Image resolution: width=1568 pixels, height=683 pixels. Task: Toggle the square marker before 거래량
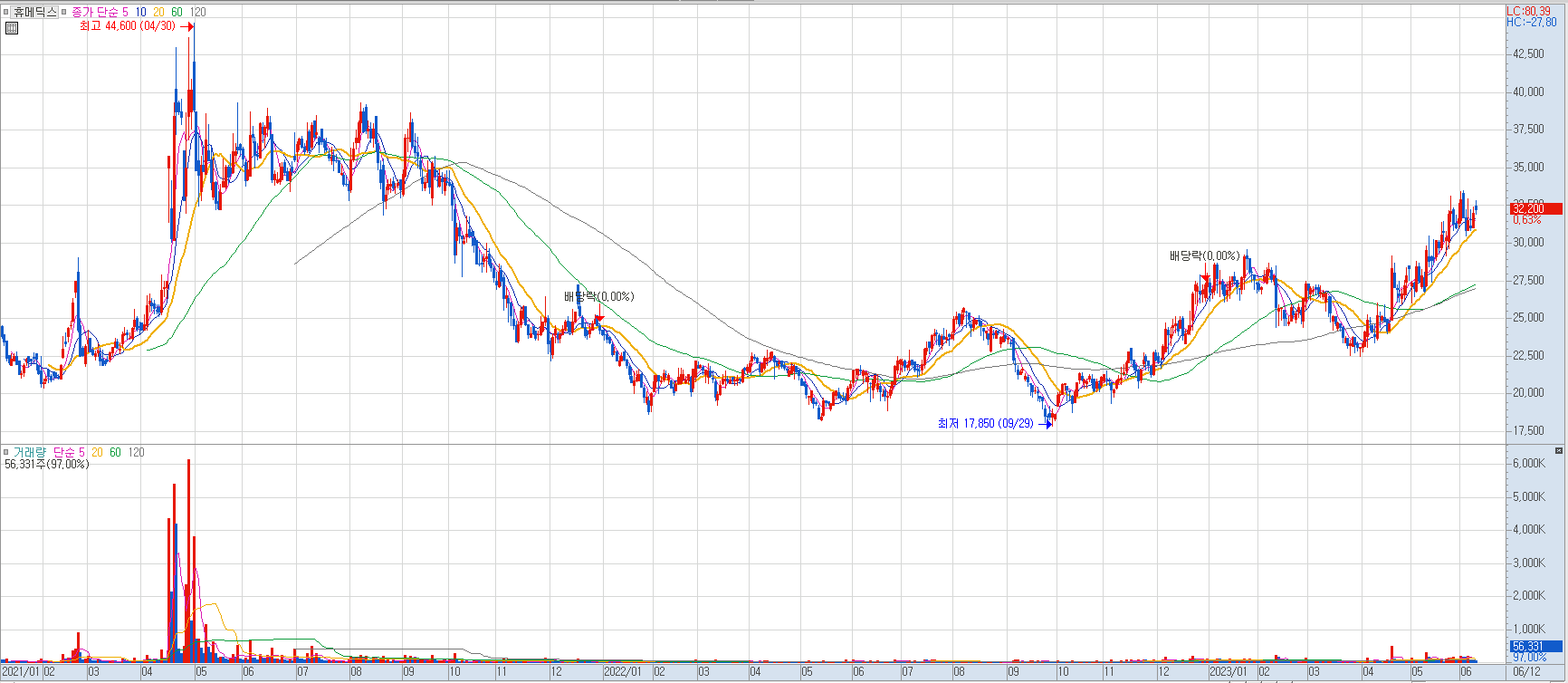[x=5, y=452]
